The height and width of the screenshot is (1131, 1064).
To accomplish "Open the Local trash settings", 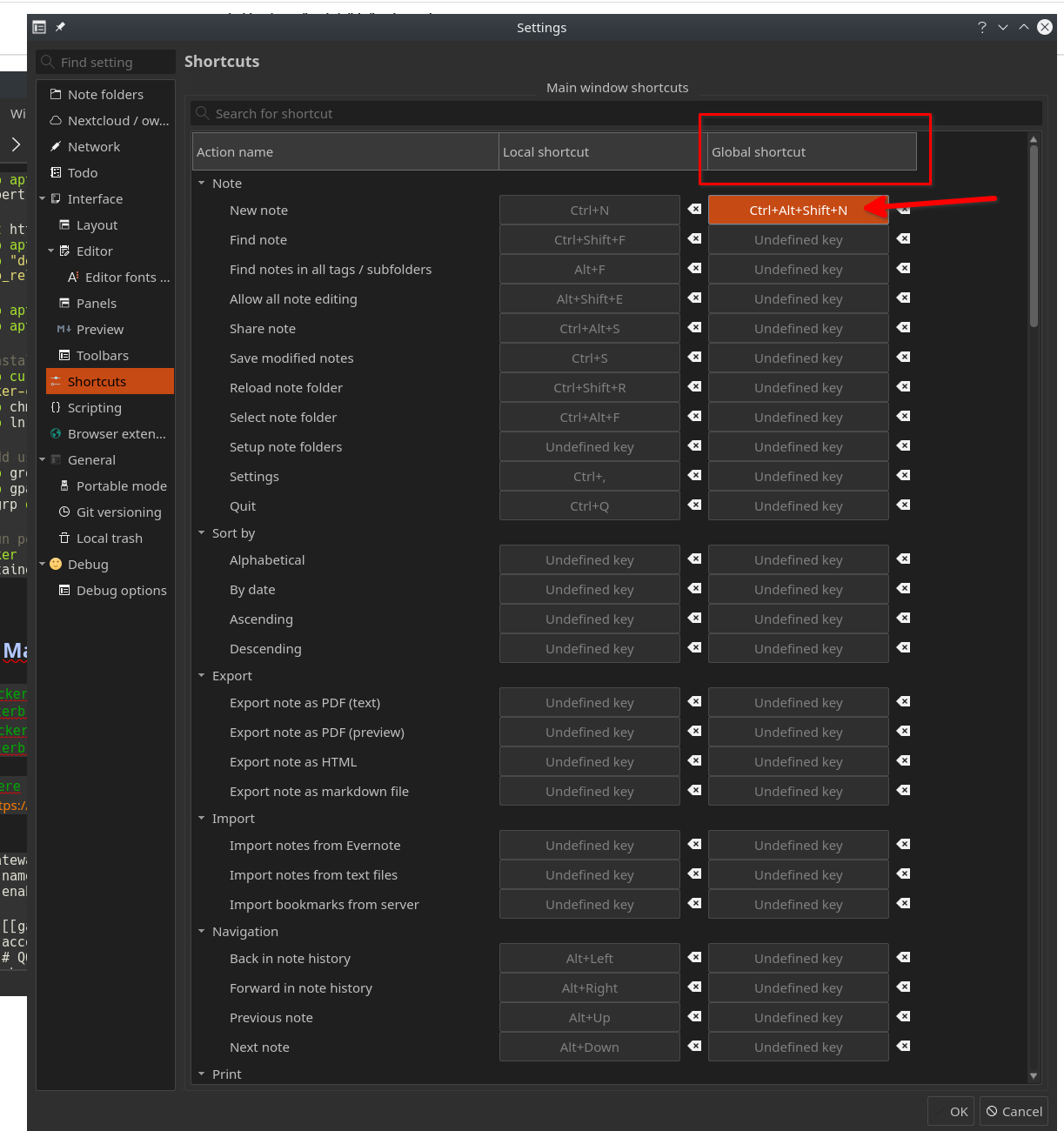I will [x=106, y=538].
